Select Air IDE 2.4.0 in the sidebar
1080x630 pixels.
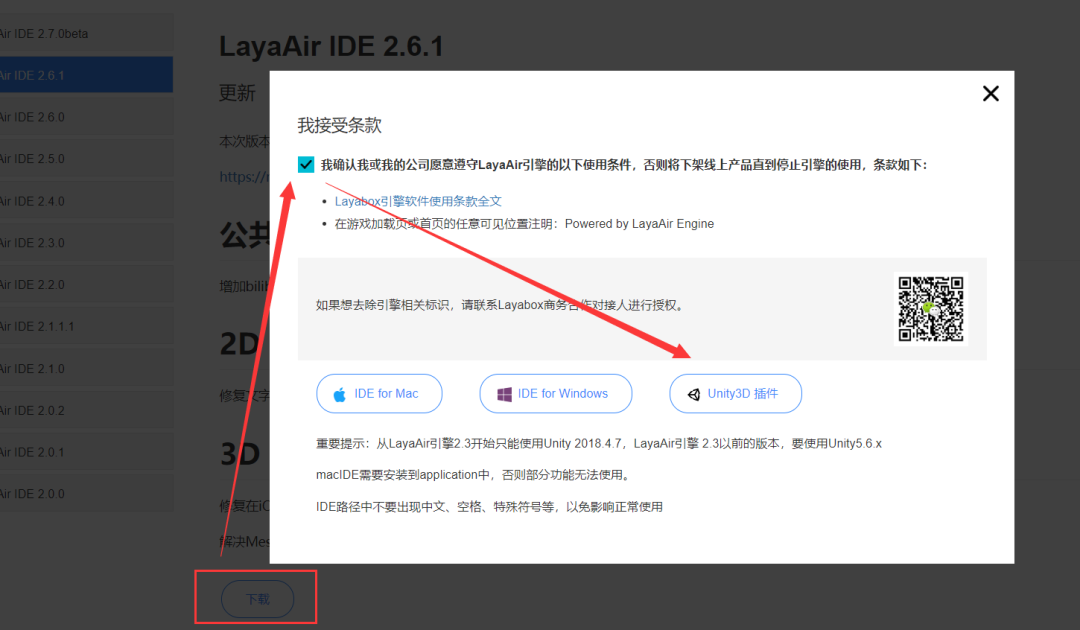point(86,201)
